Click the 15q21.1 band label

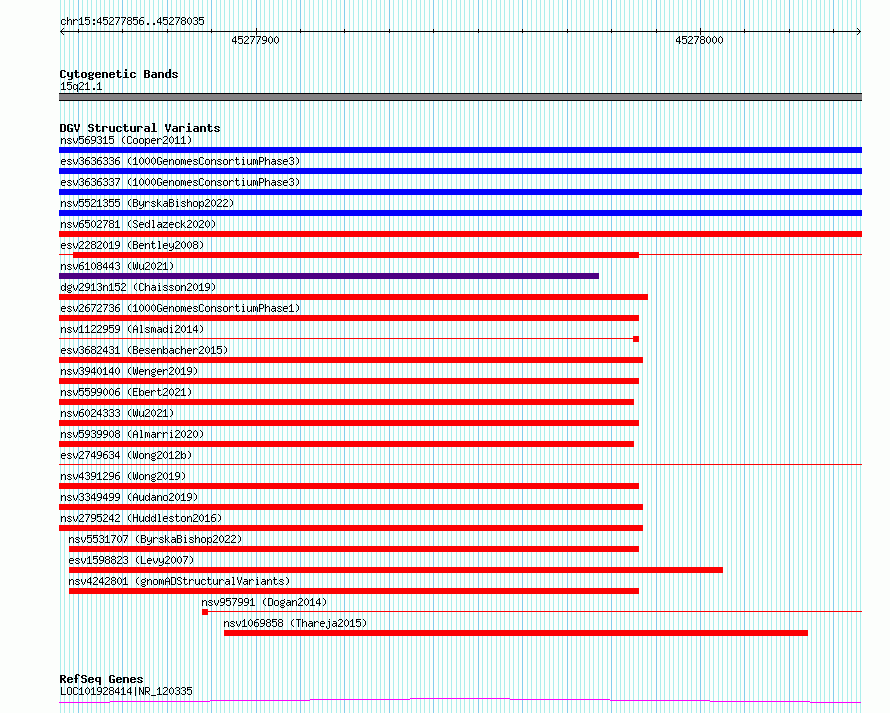[x=81, y=86]
